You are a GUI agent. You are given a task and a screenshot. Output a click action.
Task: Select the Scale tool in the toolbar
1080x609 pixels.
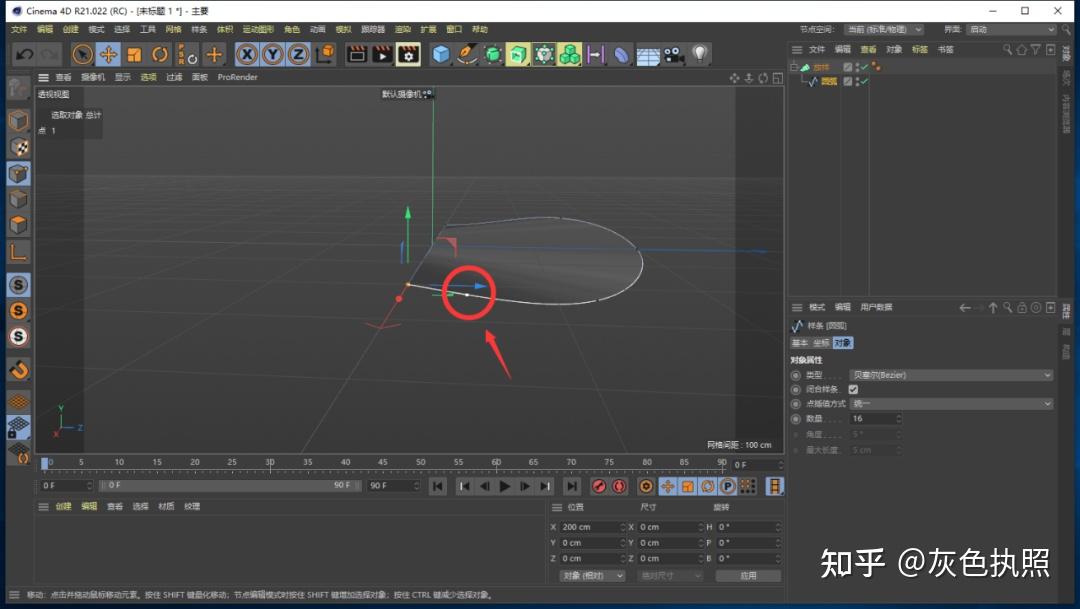[x=134, y=54]
